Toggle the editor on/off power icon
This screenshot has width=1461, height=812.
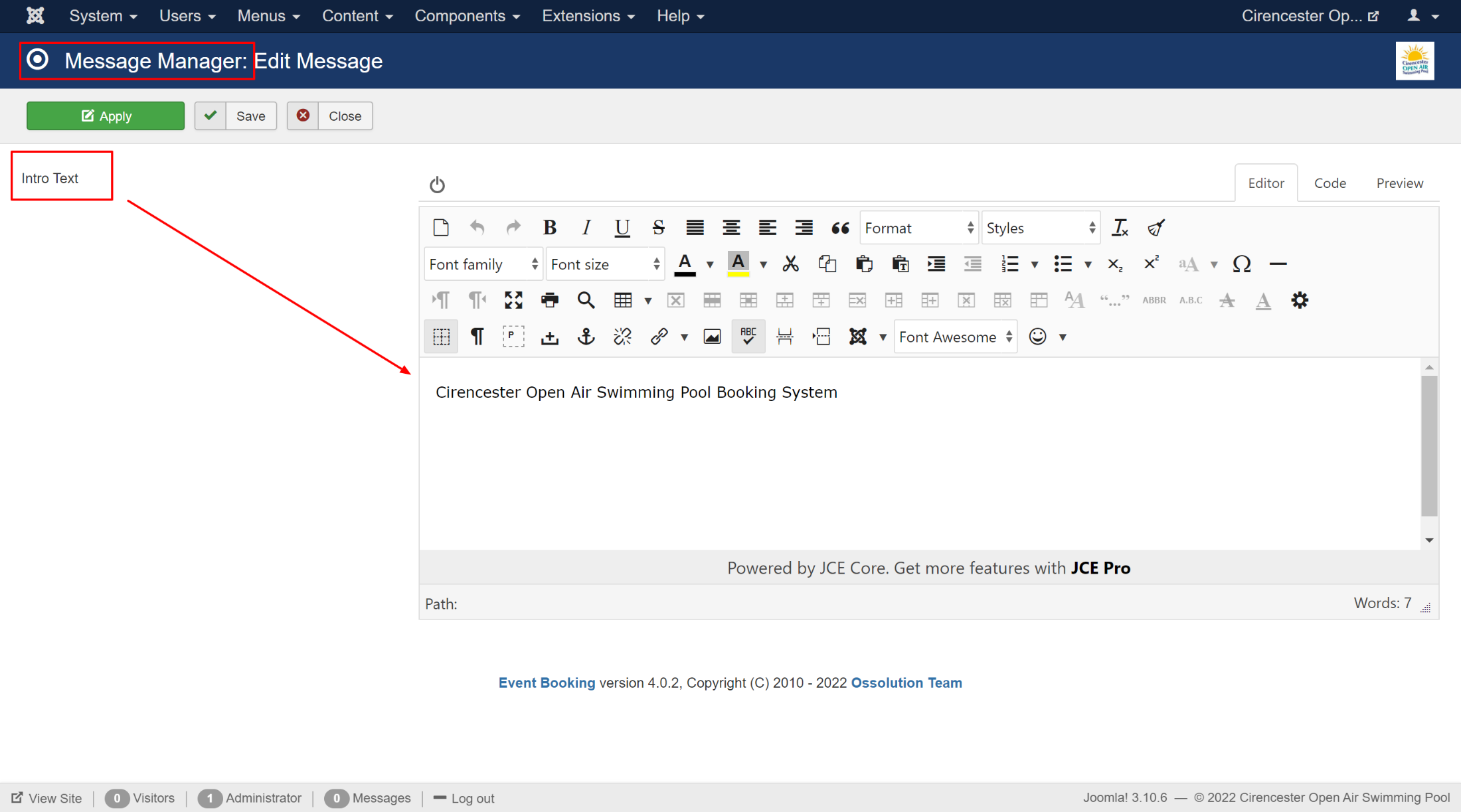click(x=437, y=185)
